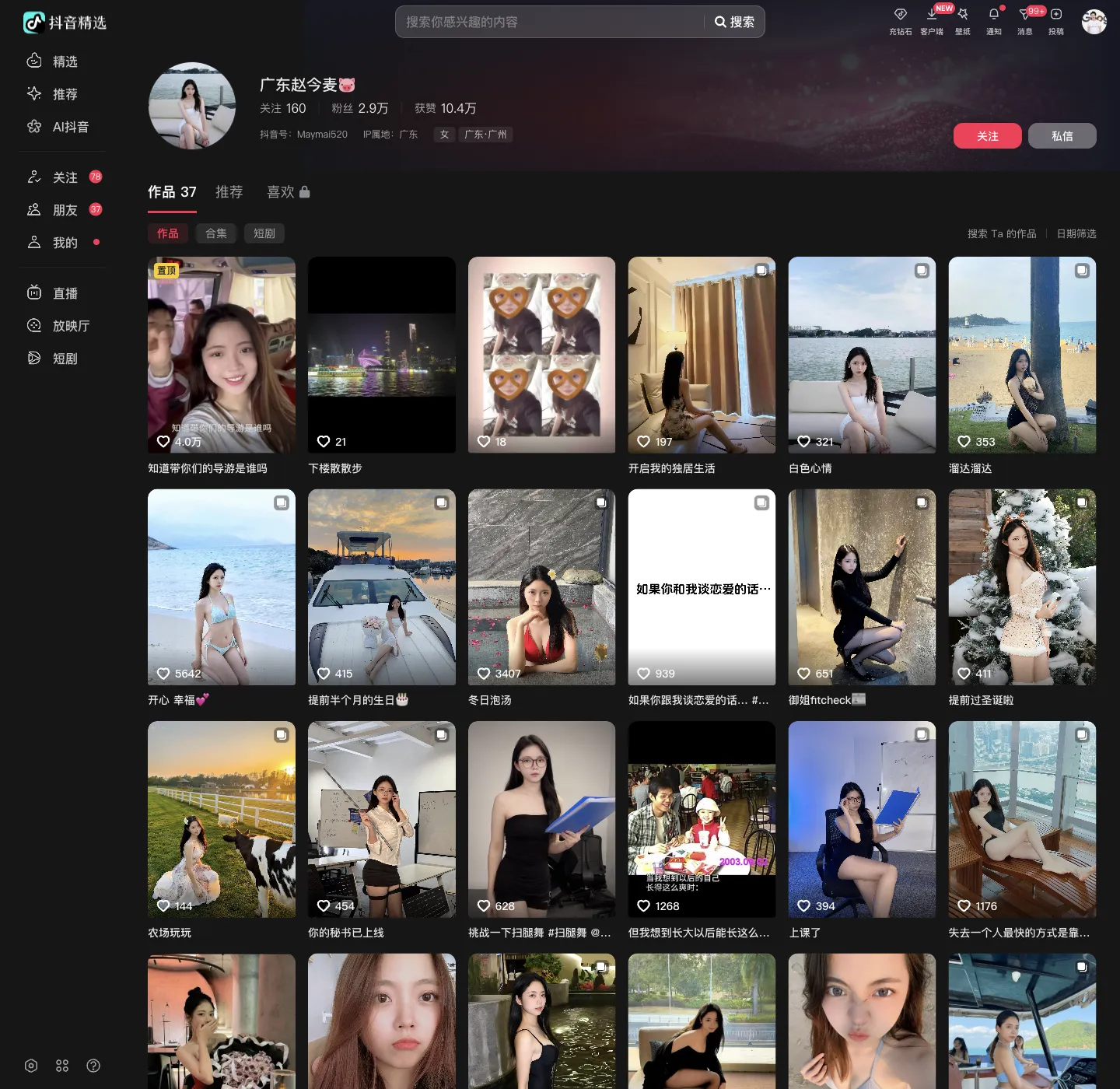Click the 关注 160 following count
This screenshot has height=1089, width=1120.
[283, 108]
